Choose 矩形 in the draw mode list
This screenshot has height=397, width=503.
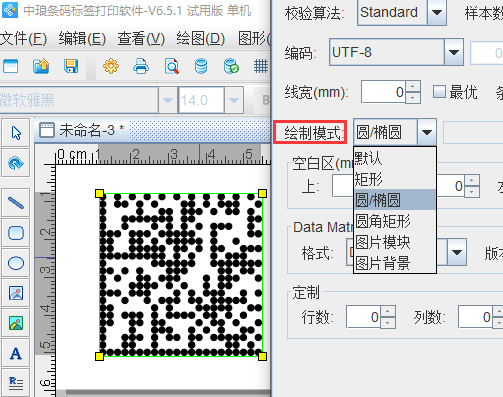click(x=395, y=179)
